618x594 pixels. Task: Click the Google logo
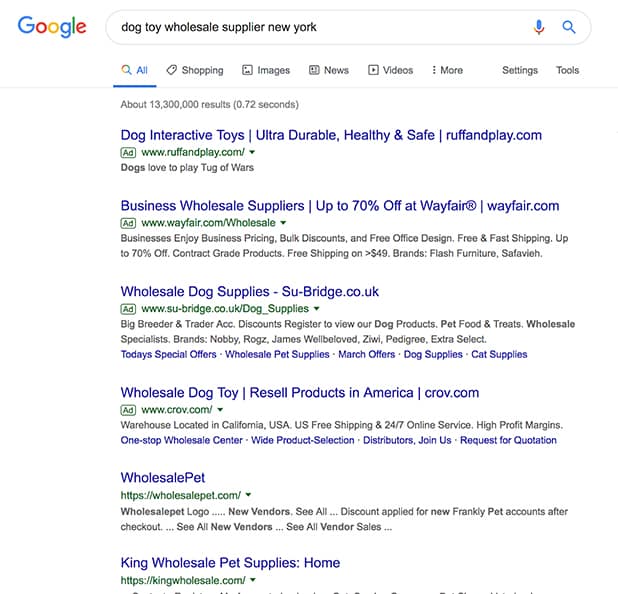pos(52,27)
